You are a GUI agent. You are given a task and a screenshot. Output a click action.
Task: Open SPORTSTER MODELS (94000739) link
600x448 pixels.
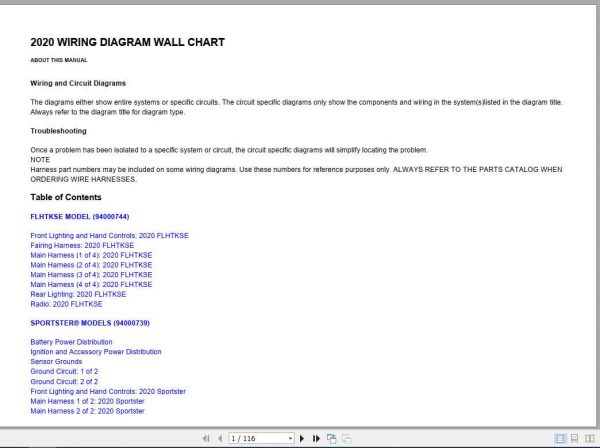click(90, 323)
